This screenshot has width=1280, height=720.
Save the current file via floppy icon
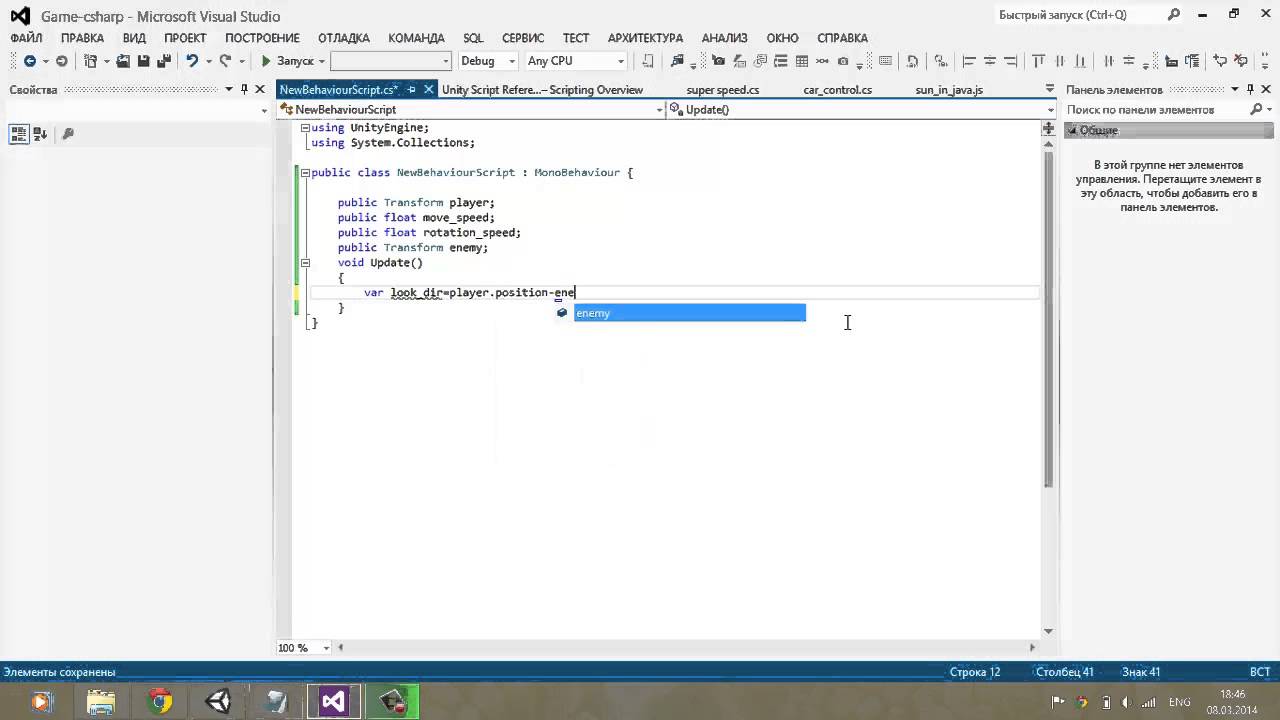tap(143, 61)
